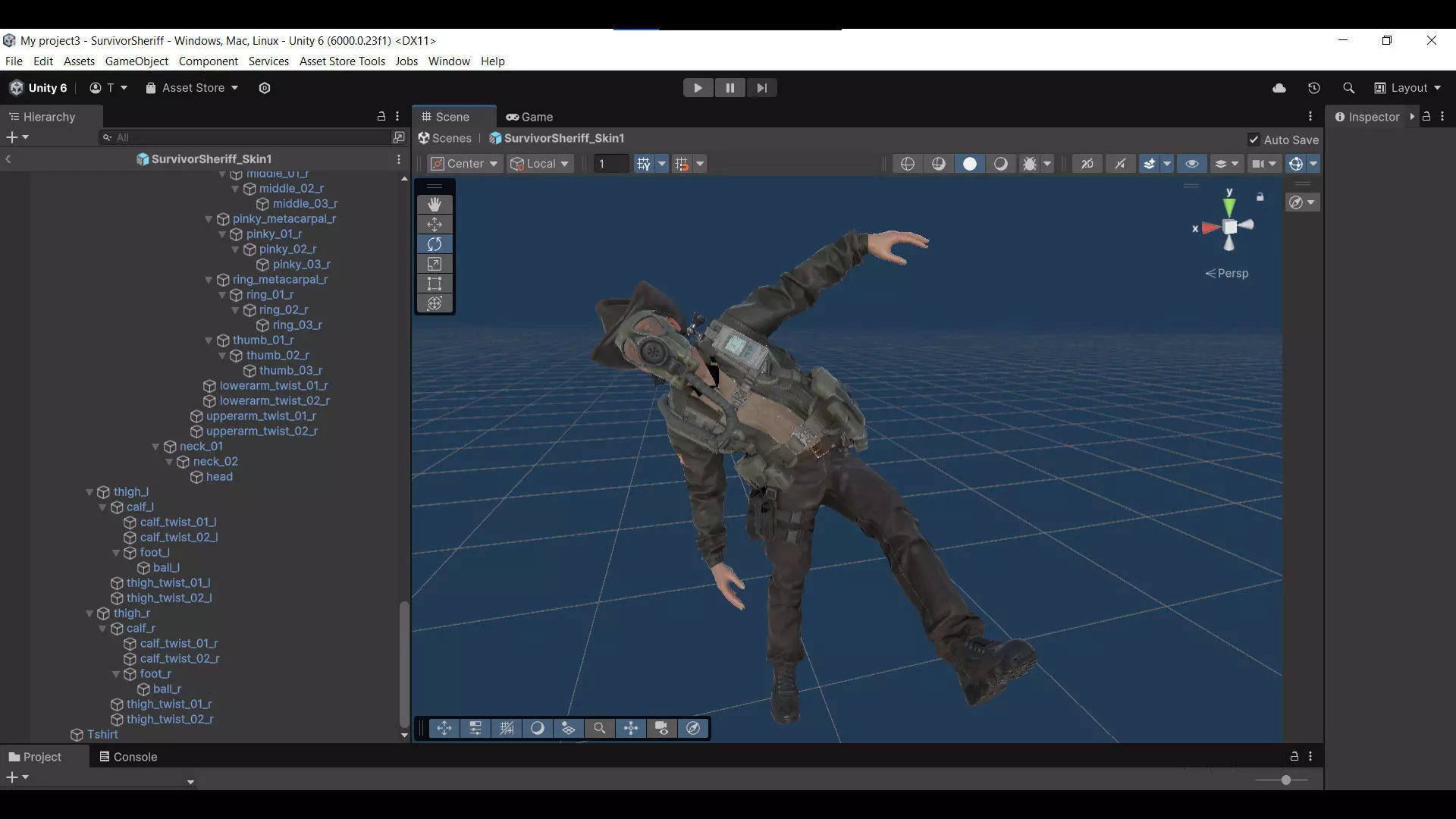The height and width of the screenshot is (819, 1456).
Task: Open Unity Cloud icon
Action: [1279, 88]
